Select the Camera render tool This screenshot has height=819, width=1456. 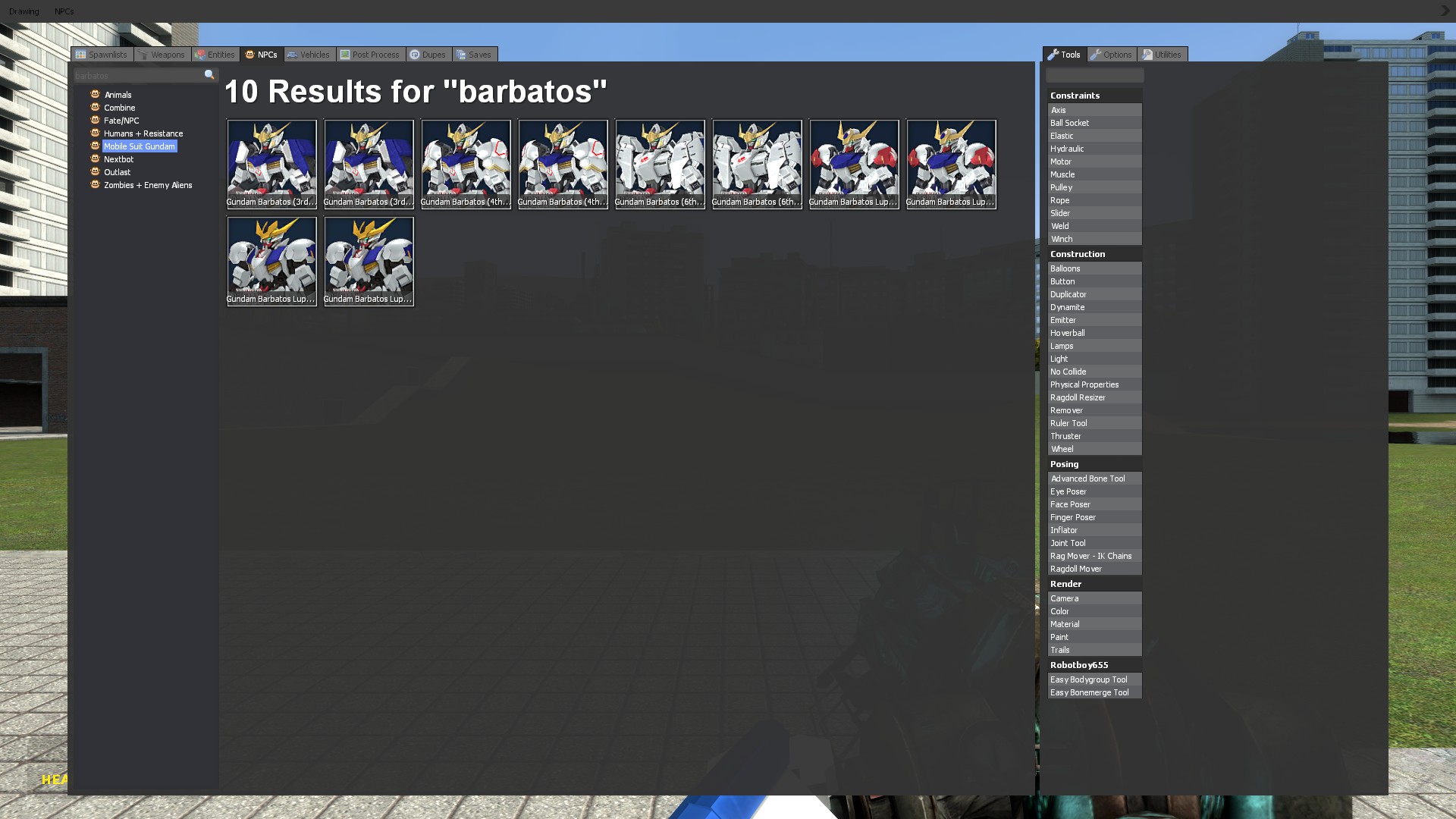[x=1095, y=598]
